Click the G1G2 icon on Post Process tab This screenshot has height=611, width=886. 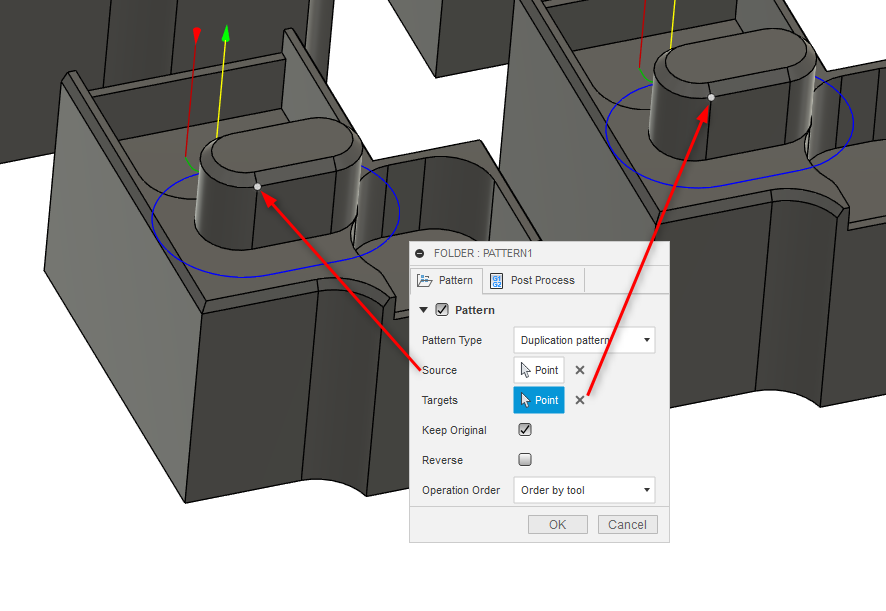point(496,280)
